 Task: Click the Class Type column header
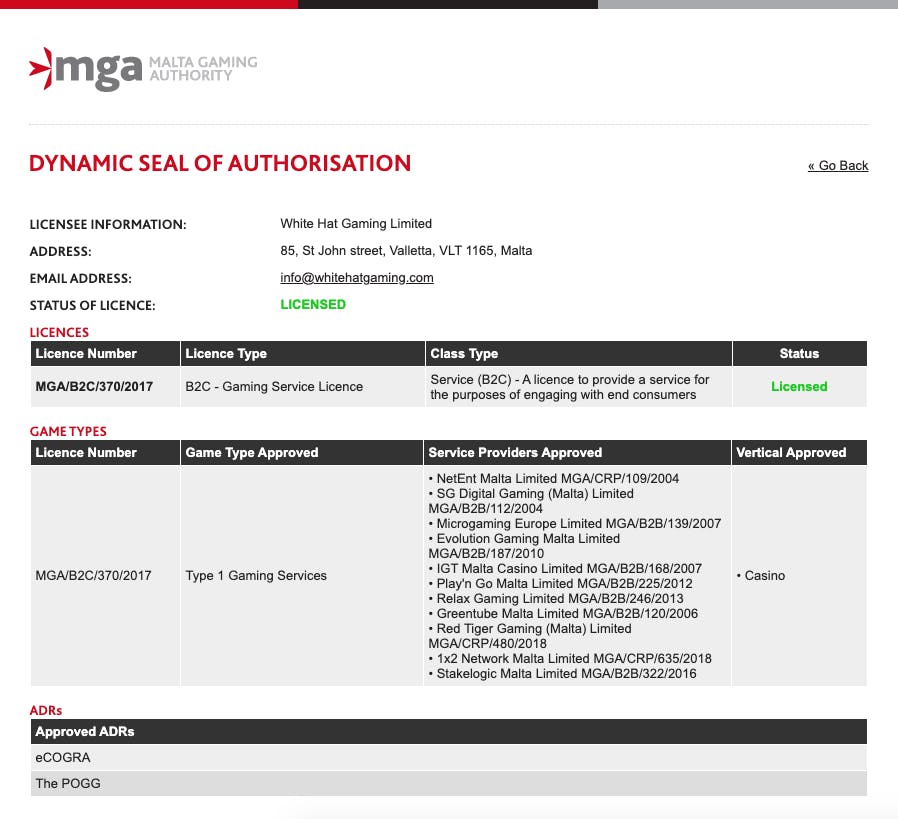578,353
